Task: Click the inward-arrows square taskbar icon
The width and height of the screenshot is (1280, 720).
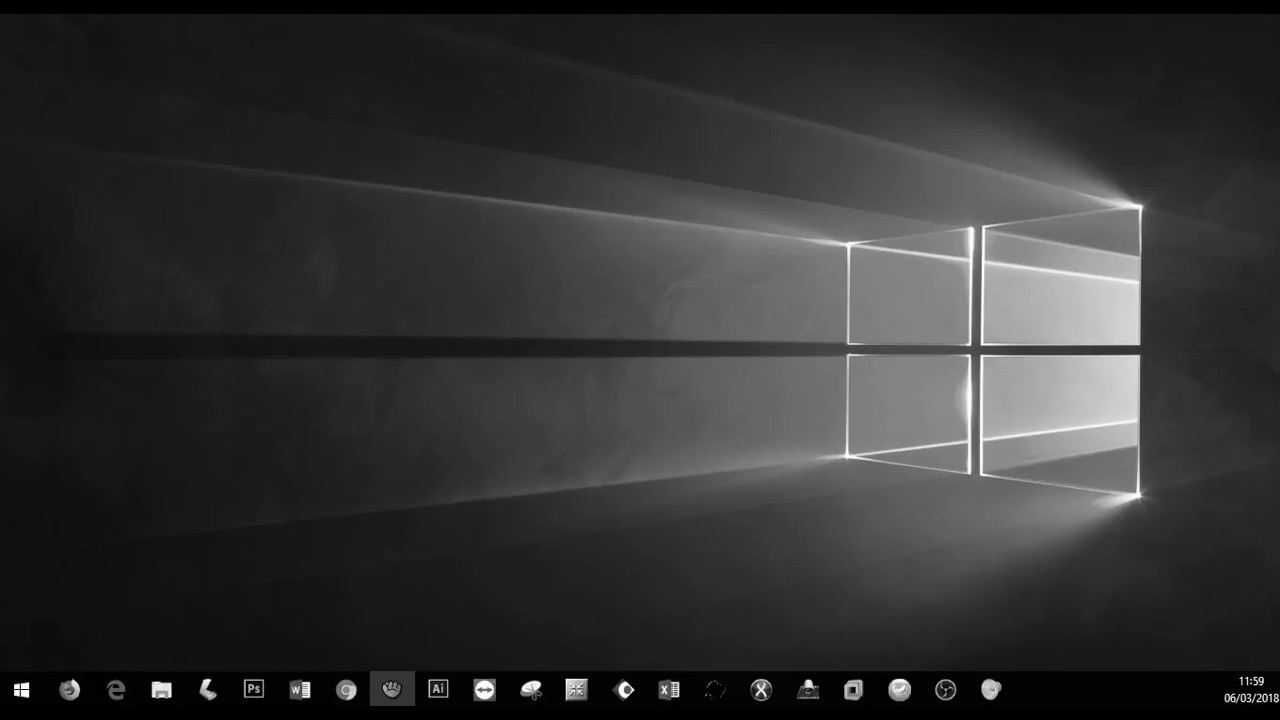Action: (577, 690)
